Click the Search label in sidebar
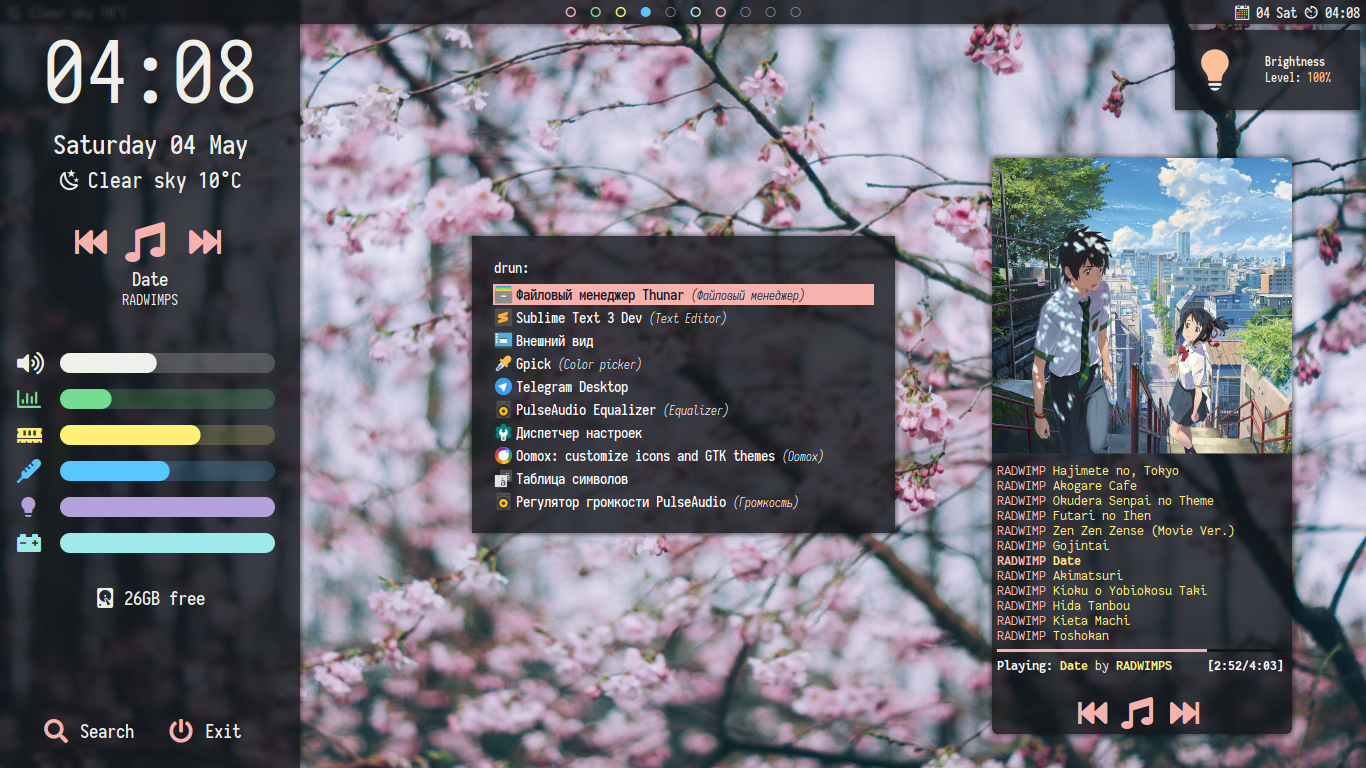The height and width of the screenshot is (768, 1366). click(x=107, y=731)
